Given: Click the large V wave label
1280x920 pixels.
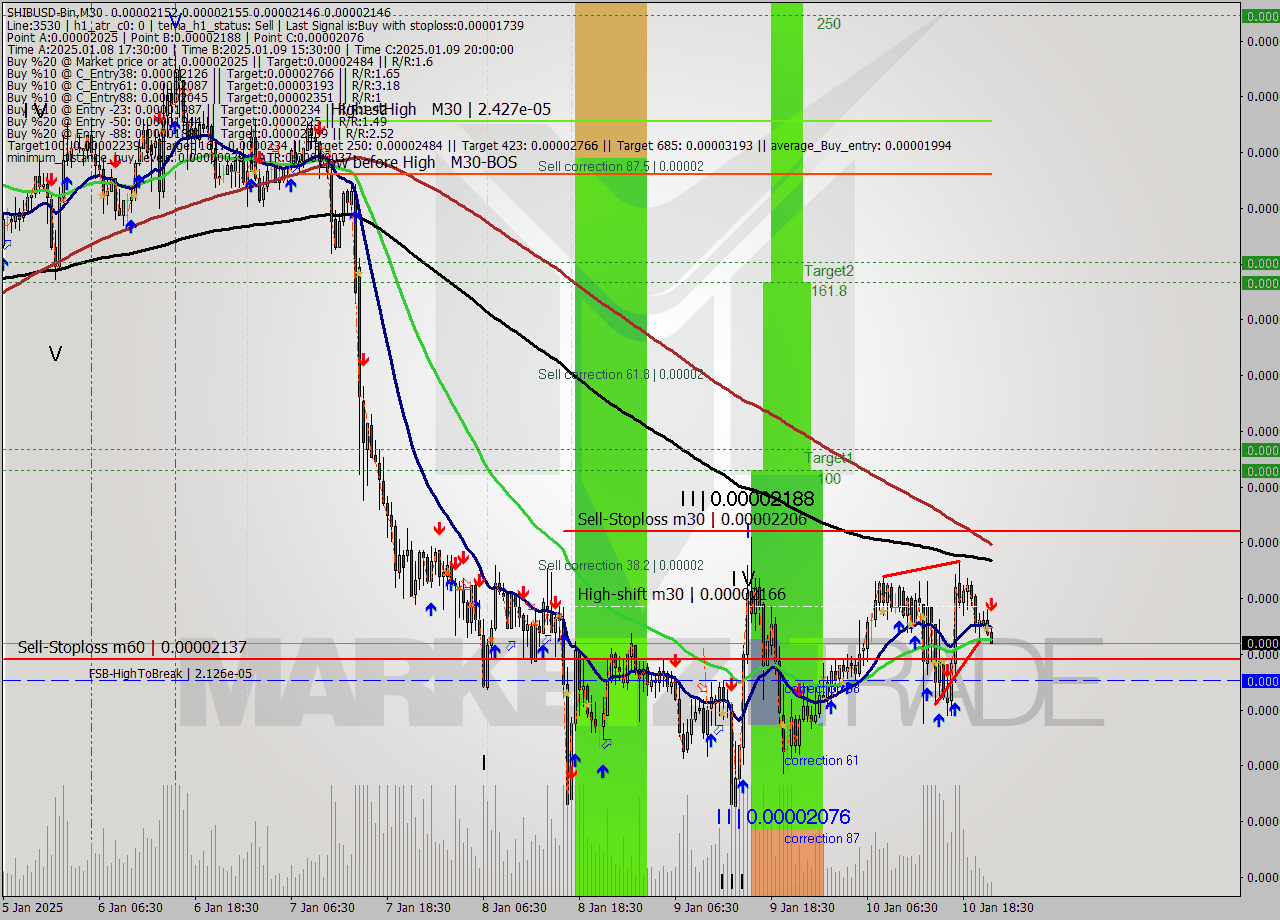Looking at the screenshot, I should [x=55, y=354].
